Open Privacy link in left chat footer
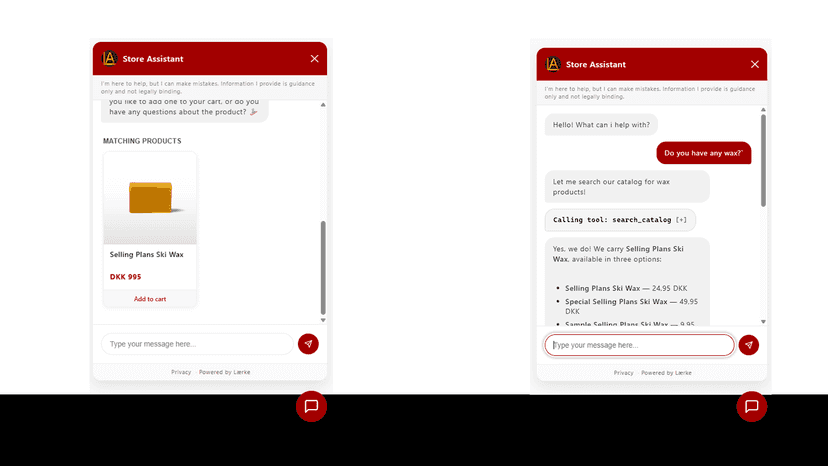This screenshot has width=828, height=466. tap(181, 372)
